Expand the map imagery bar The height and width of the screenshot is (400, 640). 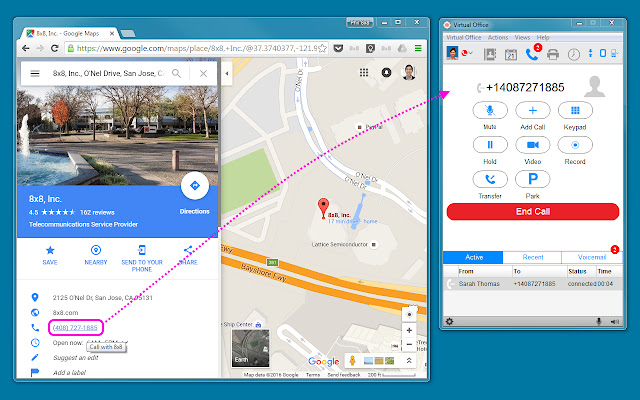409,361
